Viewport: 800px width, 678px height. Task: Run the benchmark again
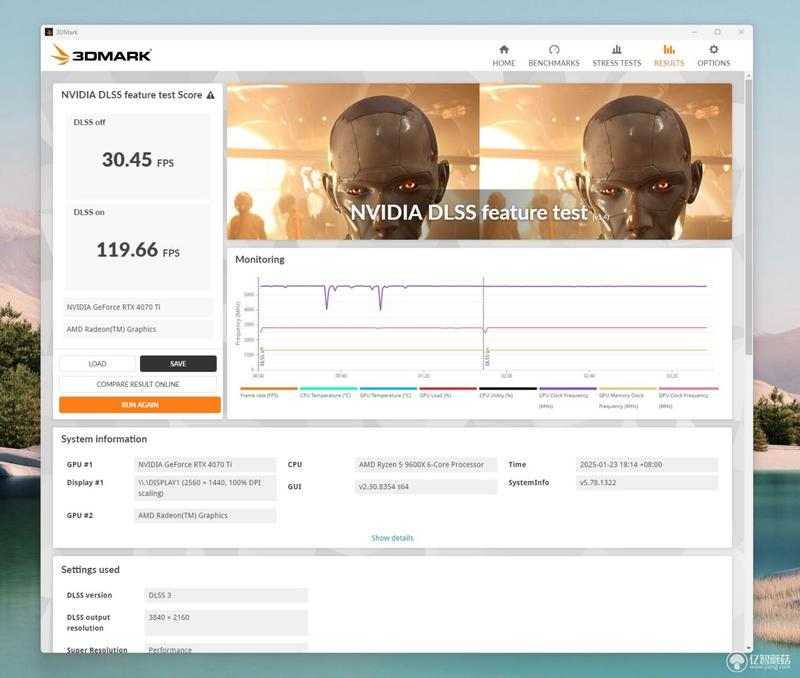point(140,405)
